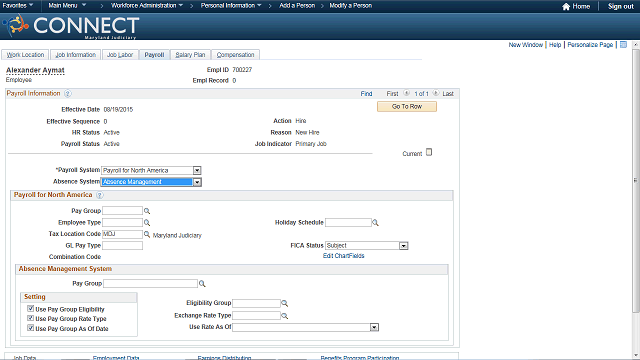Click Tax Location Code lookup magnifier

(147, 234)
